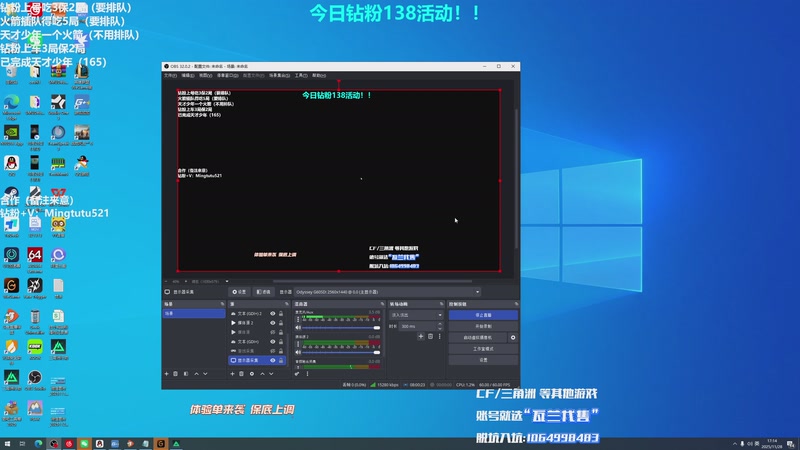
Task: Move scene up with arrow icon
Action: pos(196,374)
